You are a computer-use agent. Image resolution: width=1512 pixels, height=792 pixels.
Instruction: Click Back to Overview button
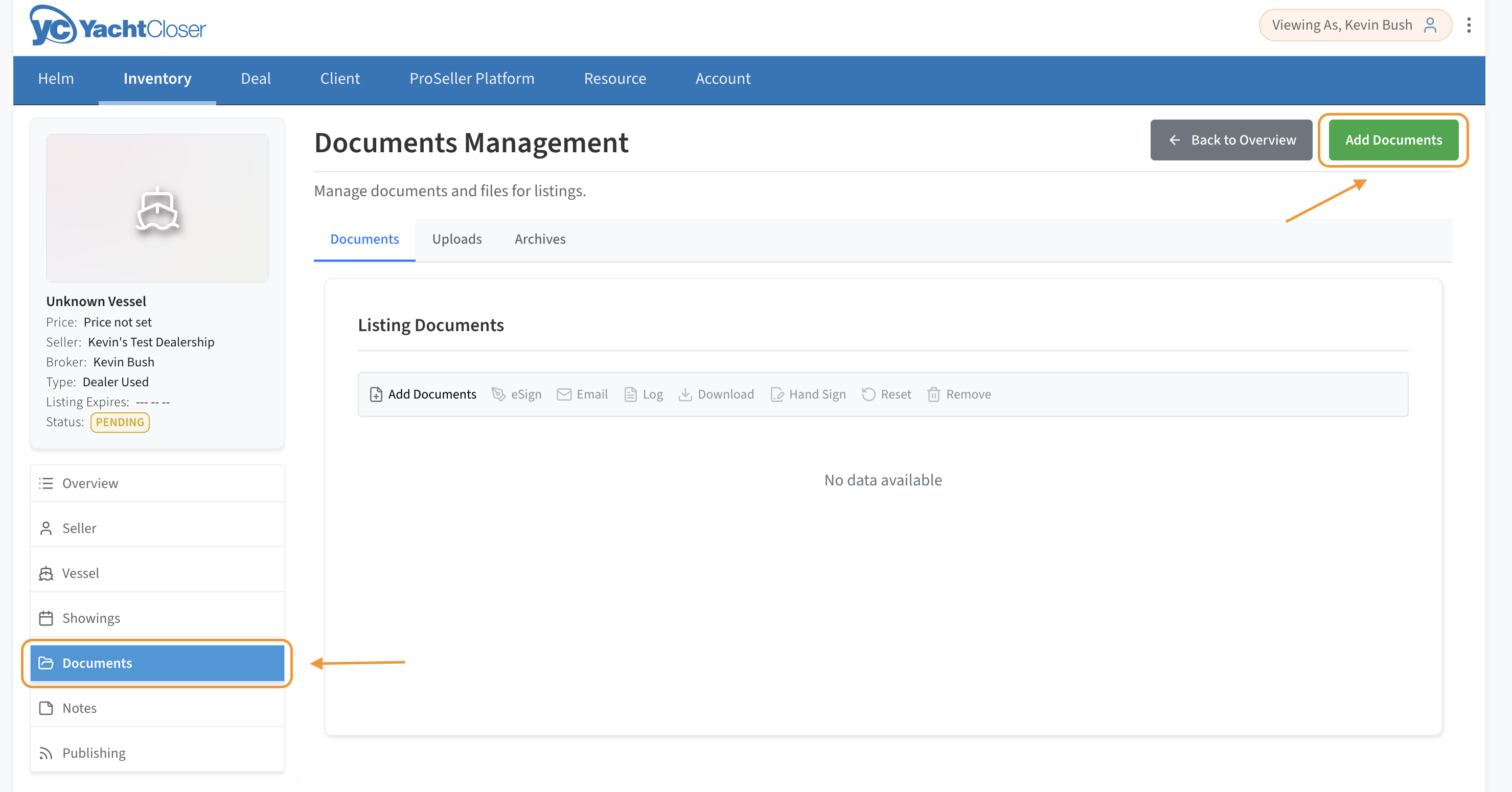click(x=1231, y=140)
